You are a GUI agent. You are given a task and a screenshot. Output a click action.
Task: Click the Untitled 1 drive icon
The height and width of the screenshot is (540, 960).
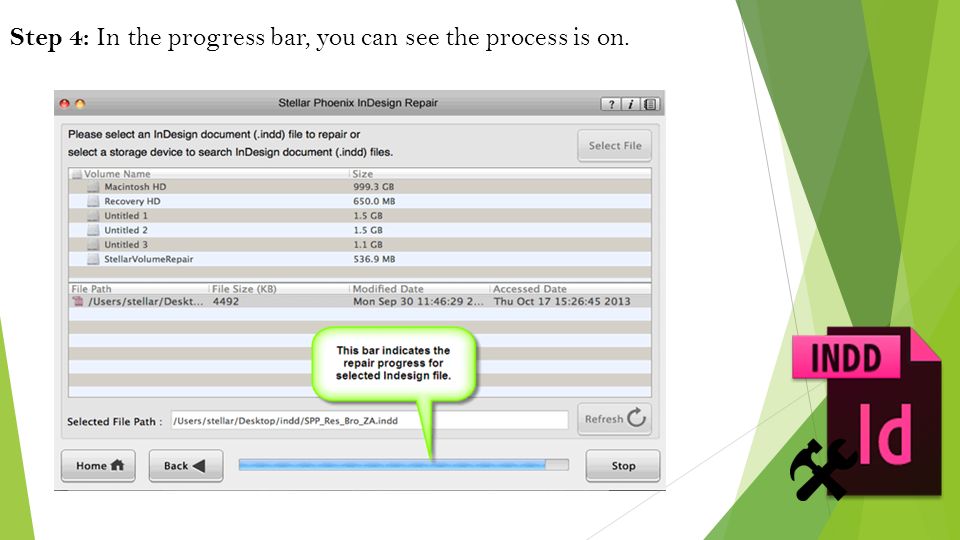[x=92, y=216]
